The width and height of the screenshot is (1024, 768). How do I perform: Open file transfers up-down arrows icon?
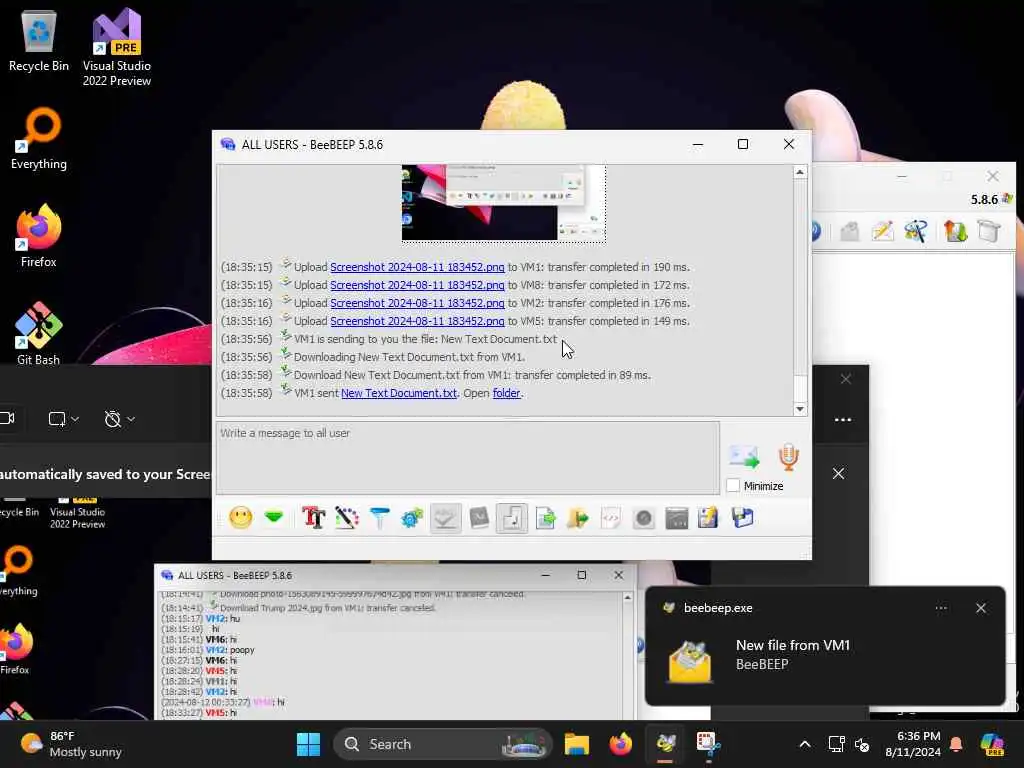pos(955,231)
